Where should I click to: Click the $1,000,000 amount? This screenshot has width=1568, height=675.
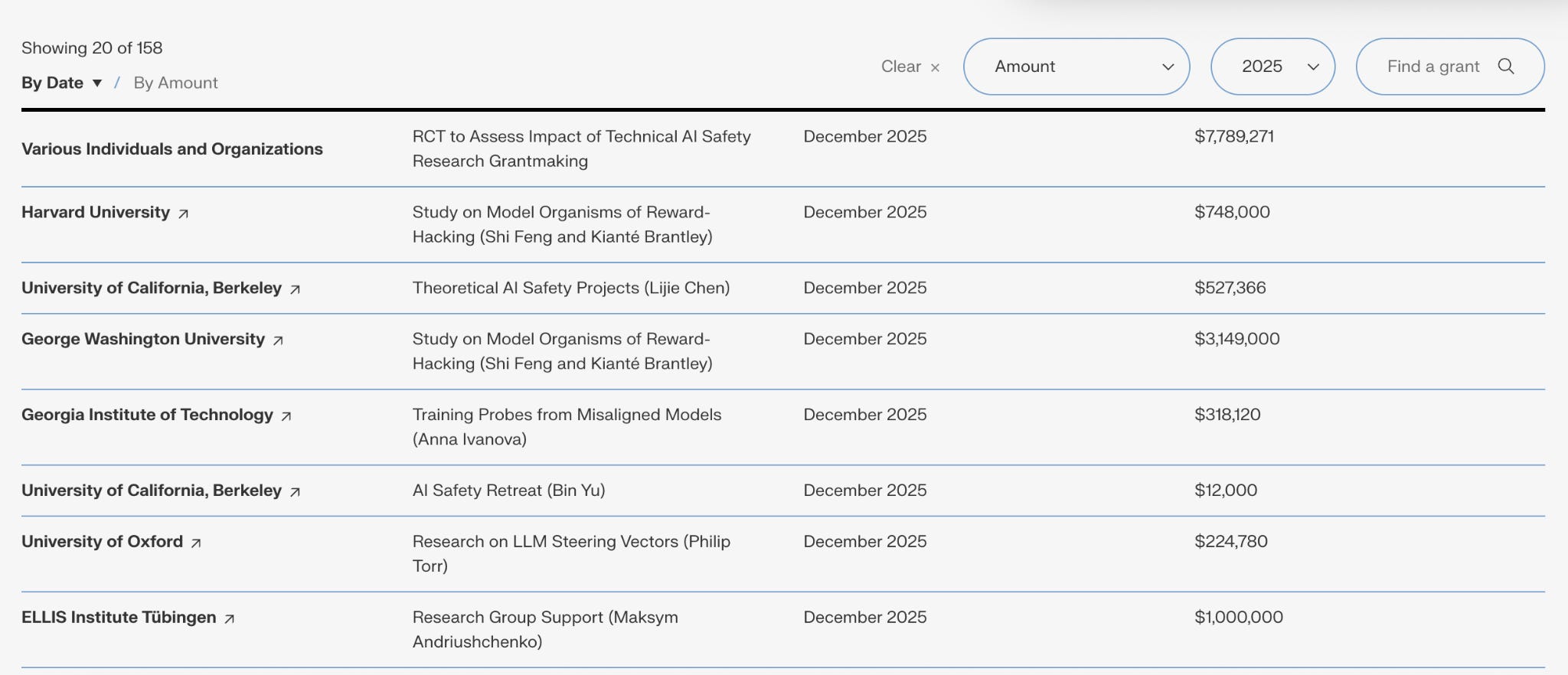(1239, 617)
